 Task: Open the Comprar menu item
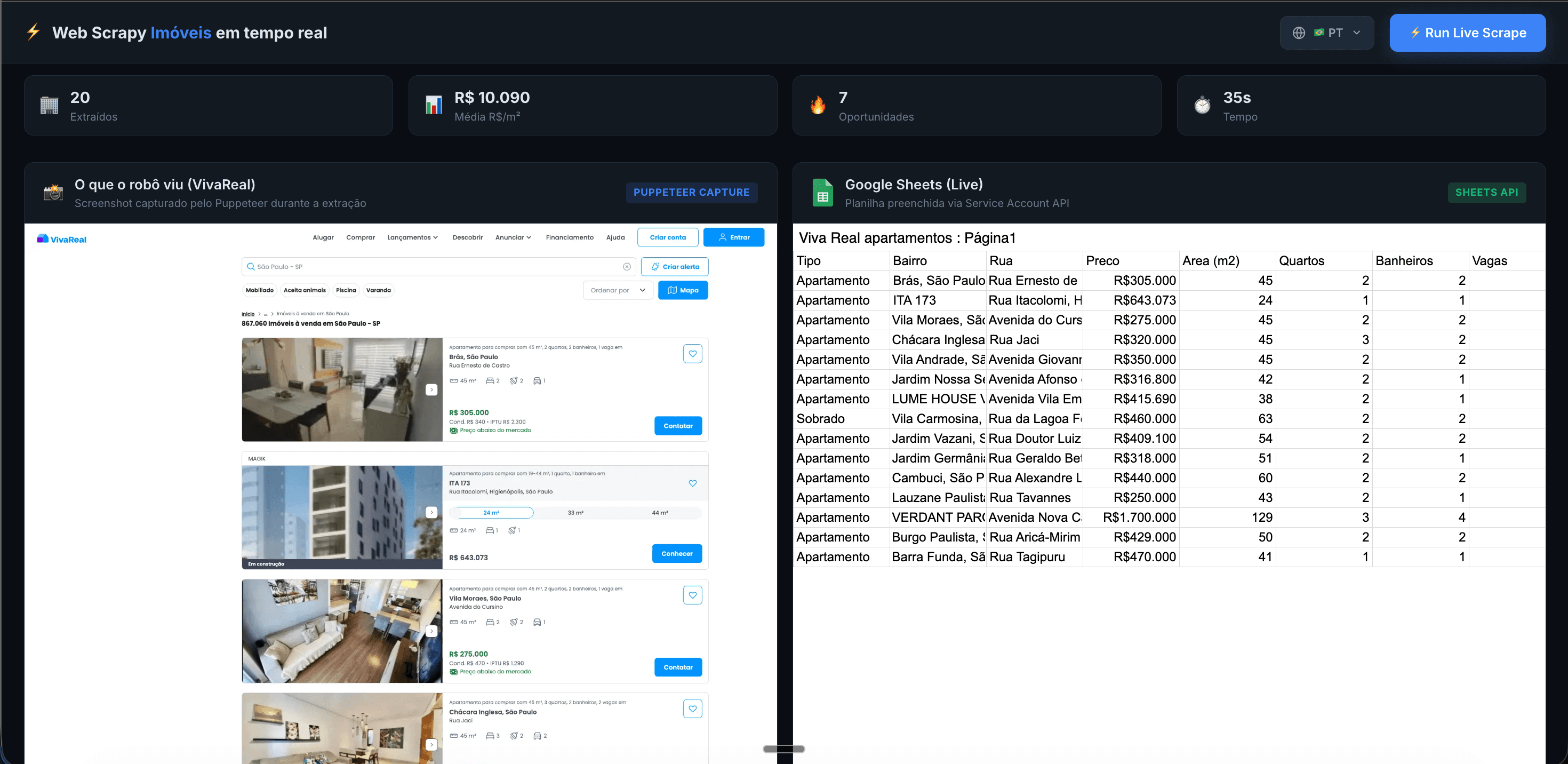pyautogui.click(x=361, y=237)
